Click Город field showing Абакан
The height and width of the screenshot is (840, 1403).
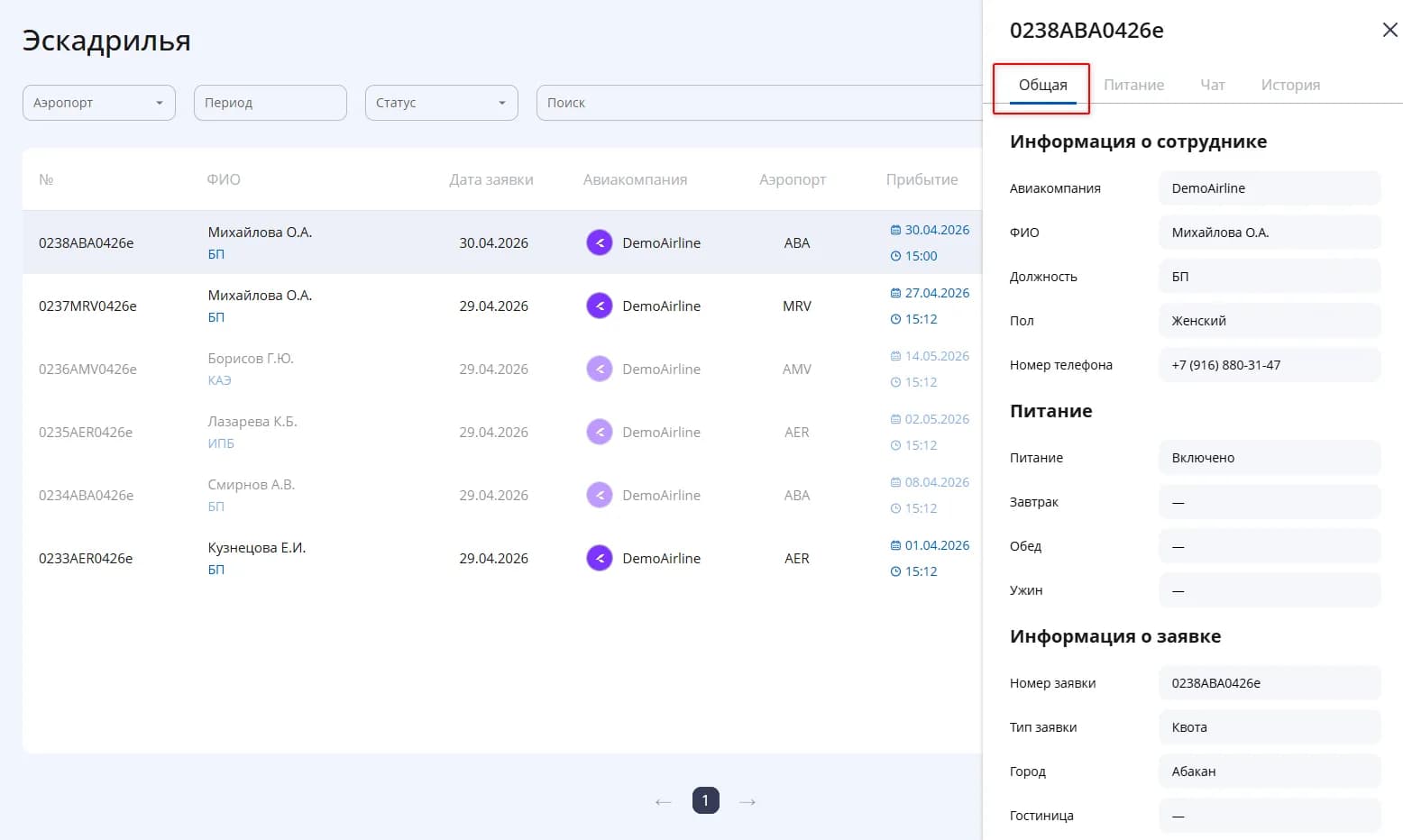[1270, 772]
